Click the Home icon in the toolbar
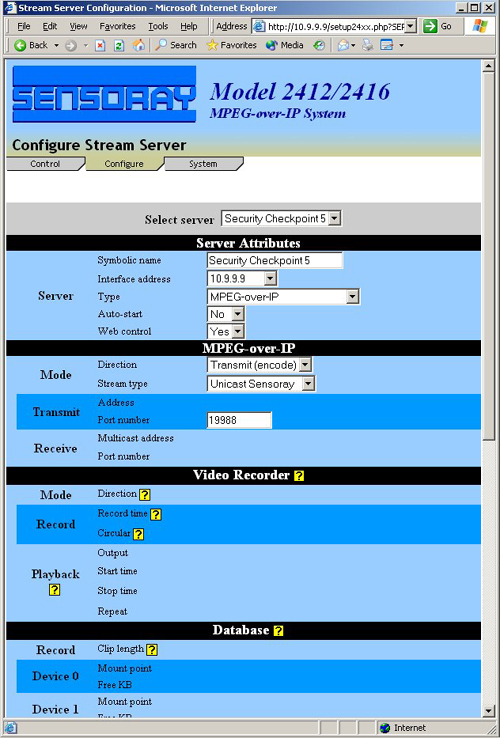500x738 pixels. pos(138,45)
